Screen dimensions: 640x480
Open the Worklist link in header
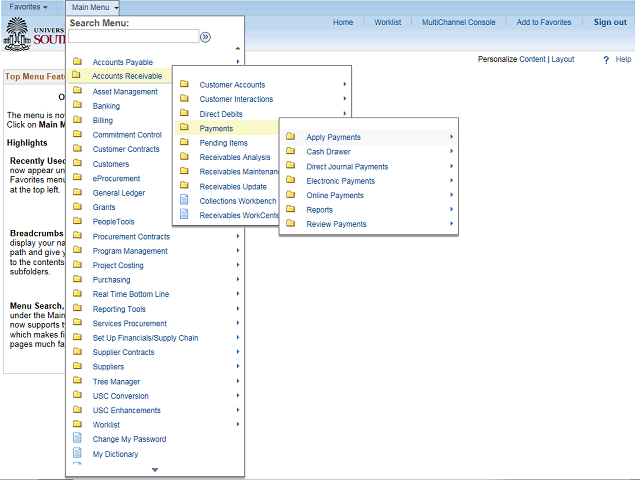coord(388,22)
